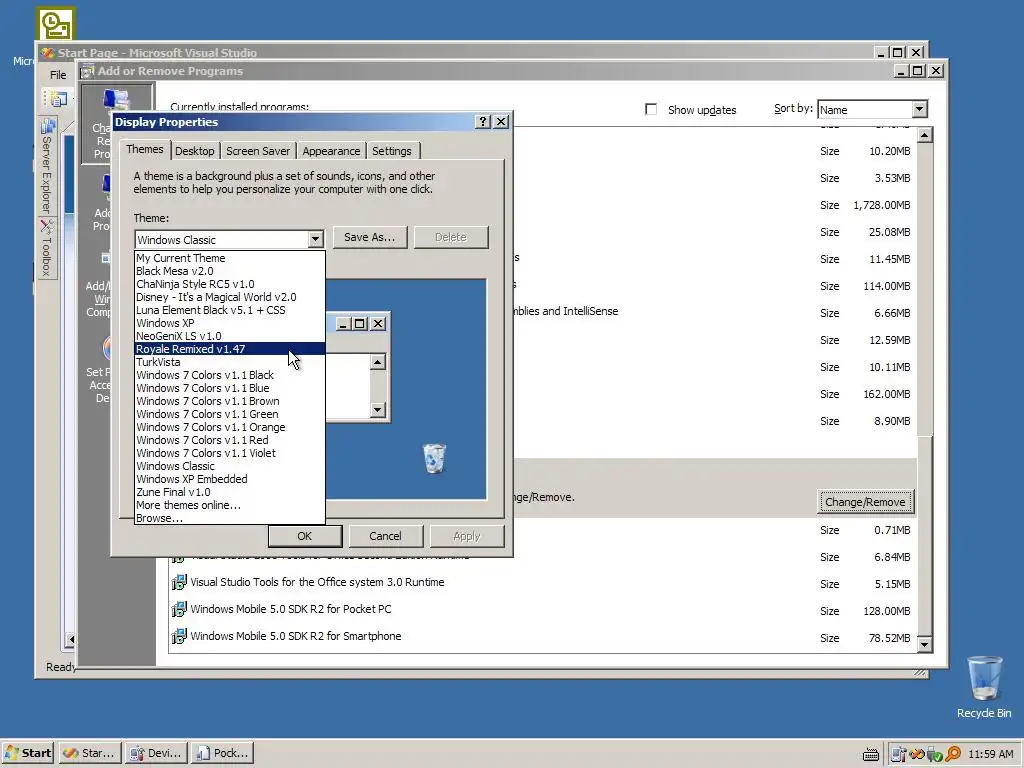The width and height of the screenshot is (1024, 768).
Task: Click Display Properties help question mark
Action: 483,121
